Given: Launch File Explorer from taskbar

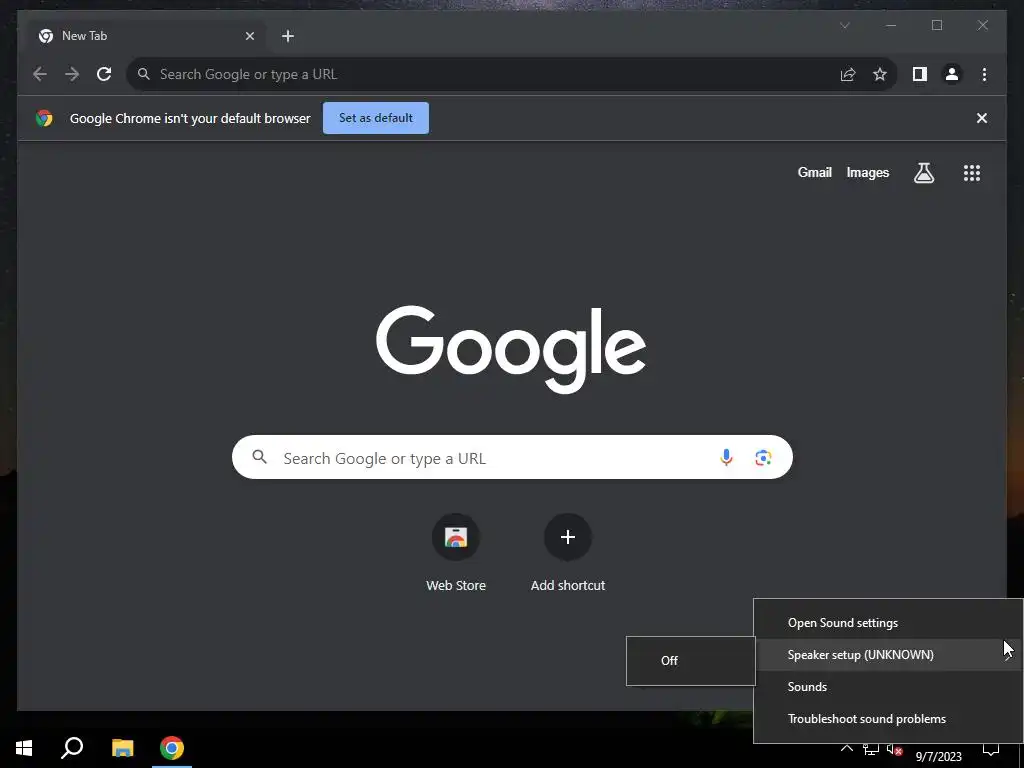Looking at the screenshot, I should 122,748.
